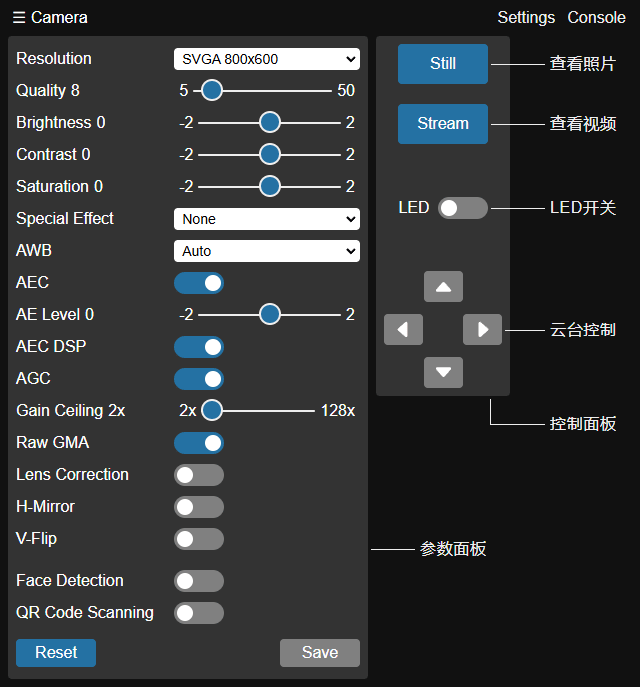Click the pan-tilt left arrow button
640x687 pixels.
coord(403,329)
